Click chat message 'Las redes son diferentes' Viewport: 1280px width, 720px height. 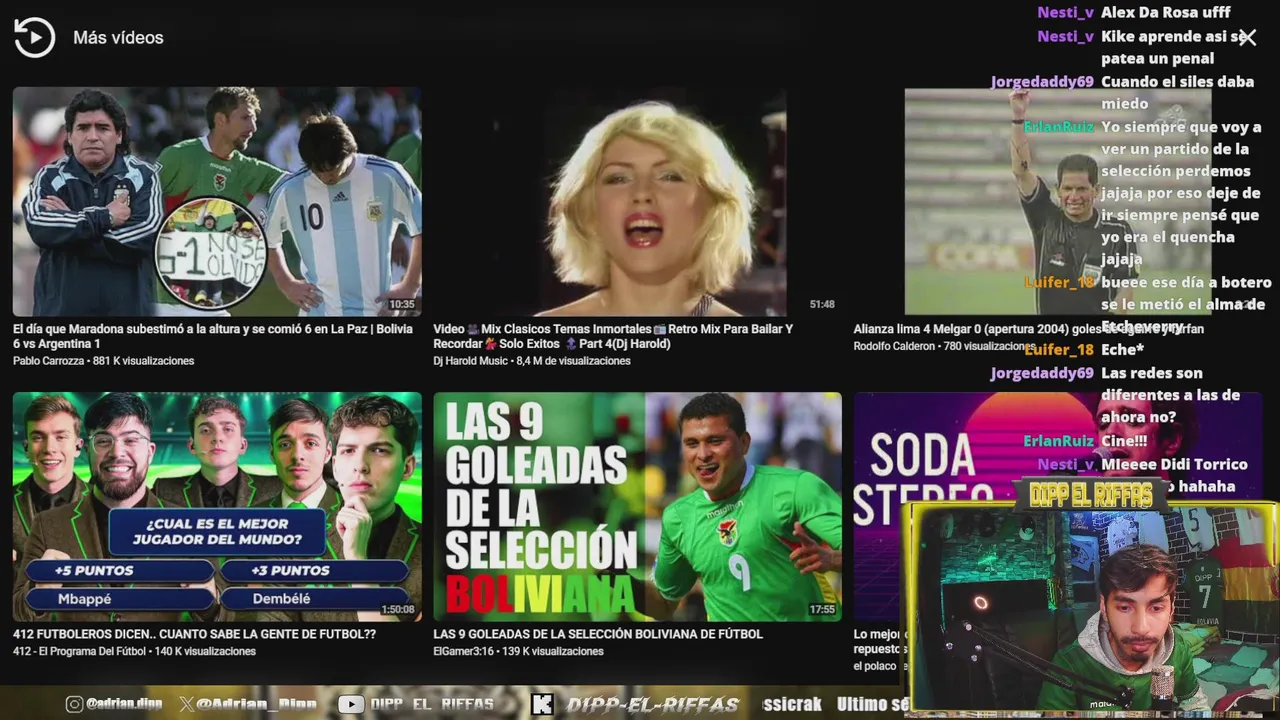coord(1170,395)
